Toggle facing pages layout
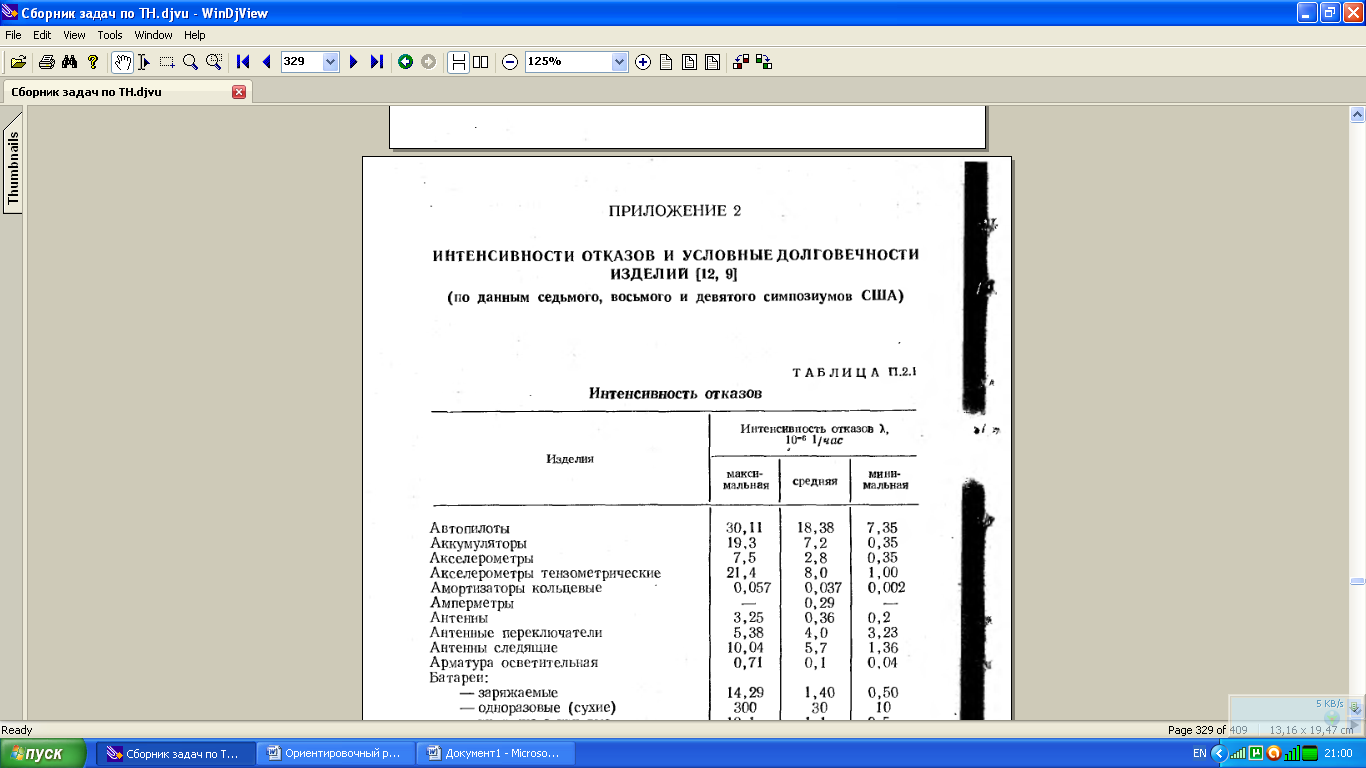Screen dimensions: 1366x768 click(x=481, y=62)
